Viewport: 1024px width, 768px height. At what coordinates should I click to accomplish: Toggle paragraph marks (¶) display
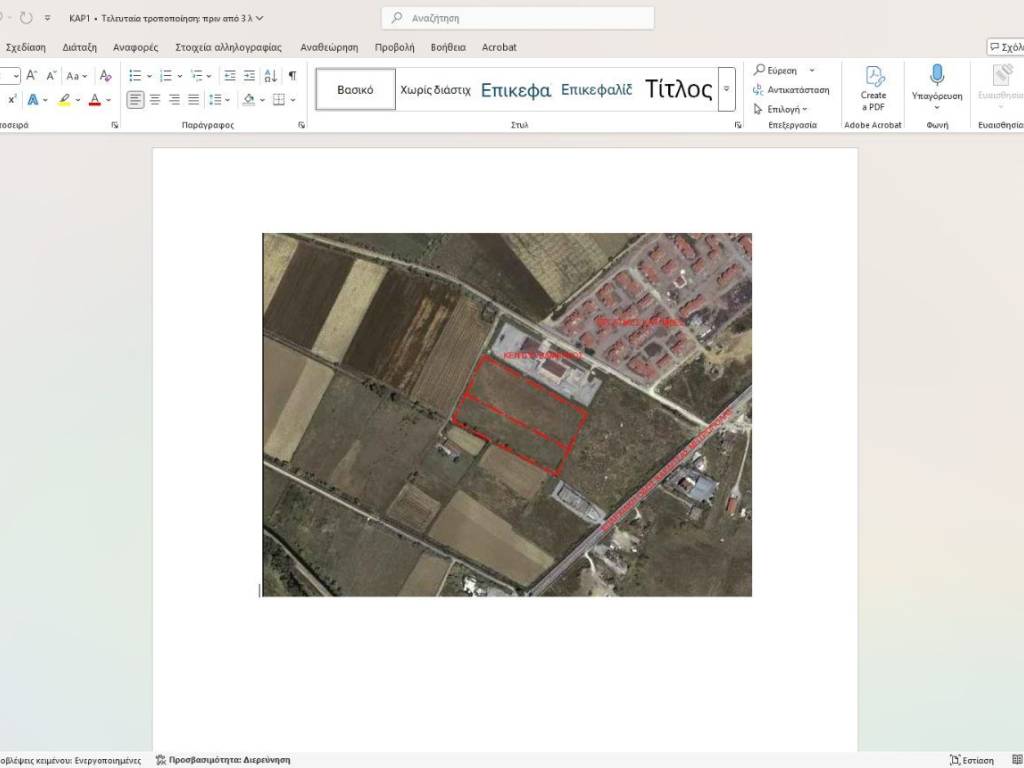point(292,76)
